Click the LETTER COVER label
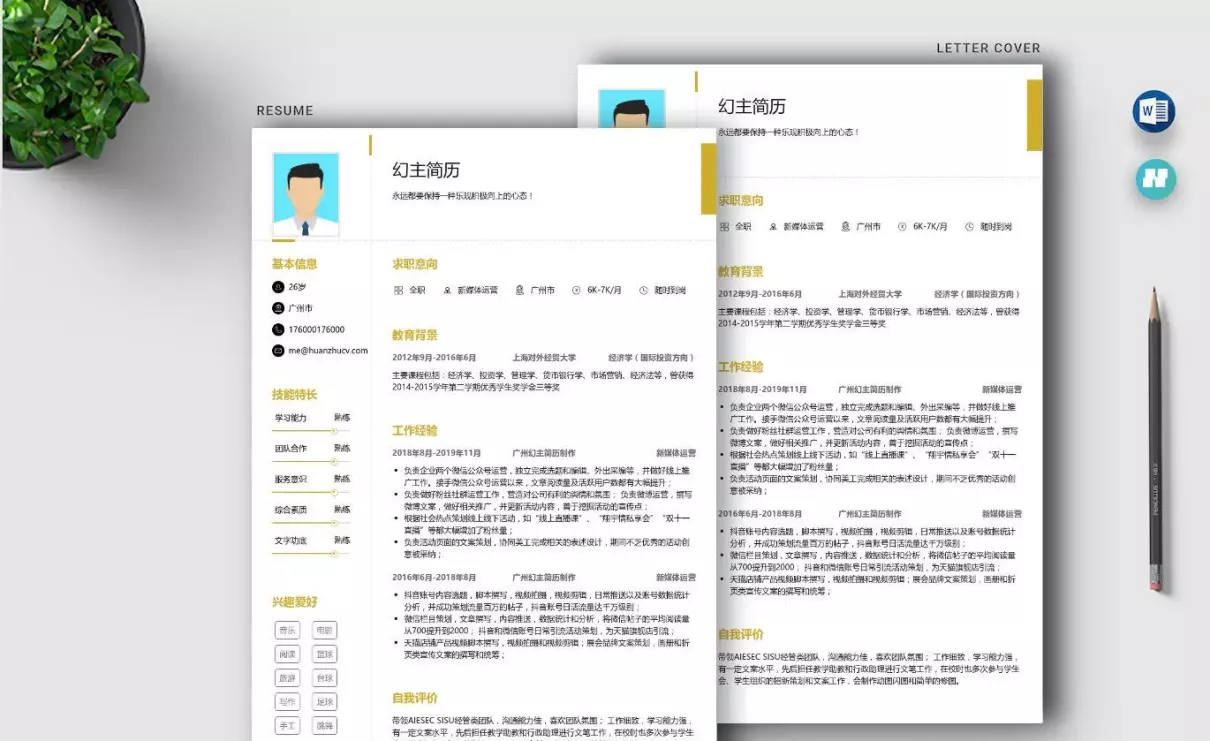The width and height of the screenshot is (1210, 741). pyautogui.click(x=988, y=48)
